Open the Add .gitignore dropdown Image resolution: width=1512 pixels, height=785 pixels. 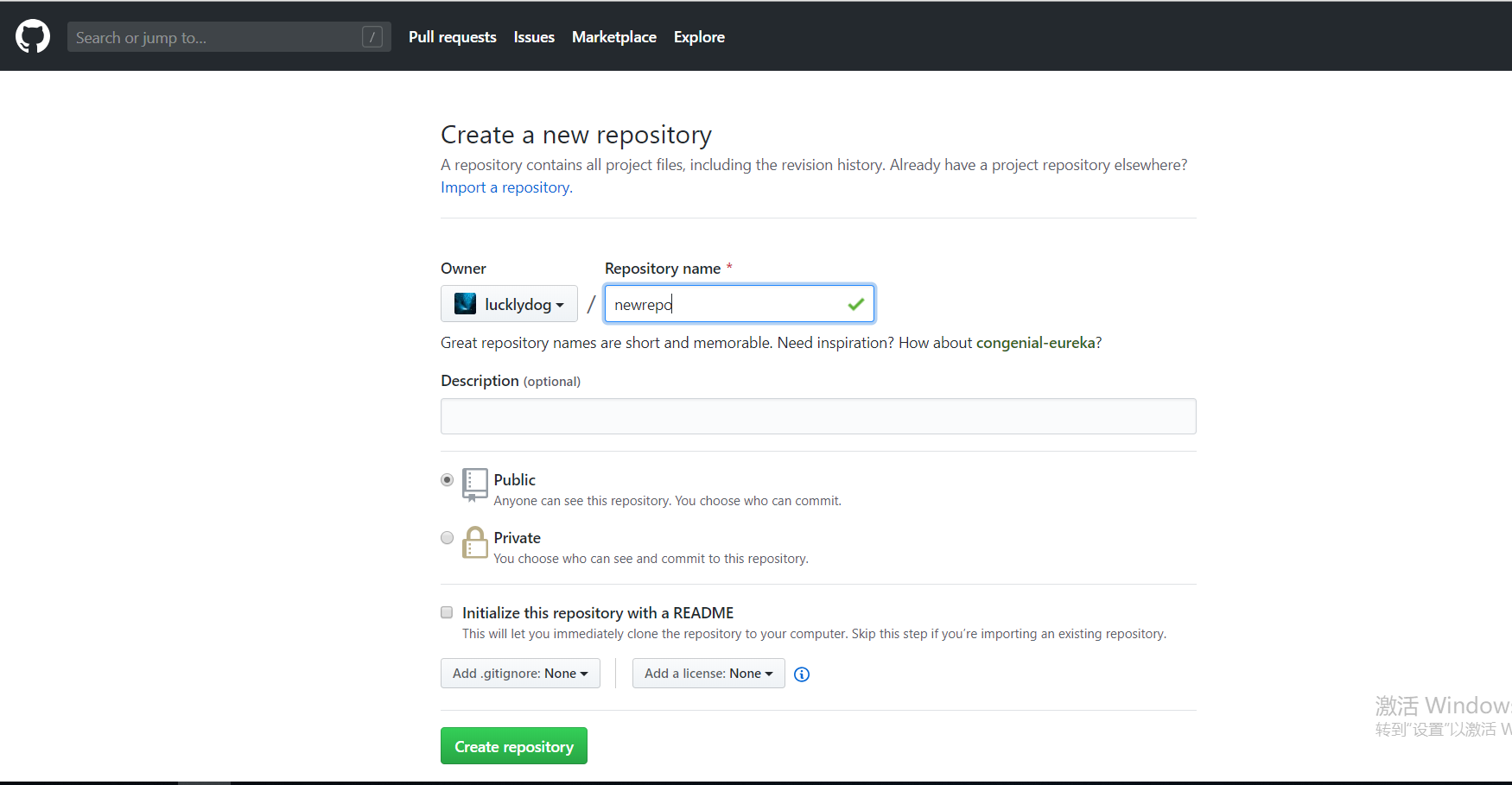coord(520,674)
